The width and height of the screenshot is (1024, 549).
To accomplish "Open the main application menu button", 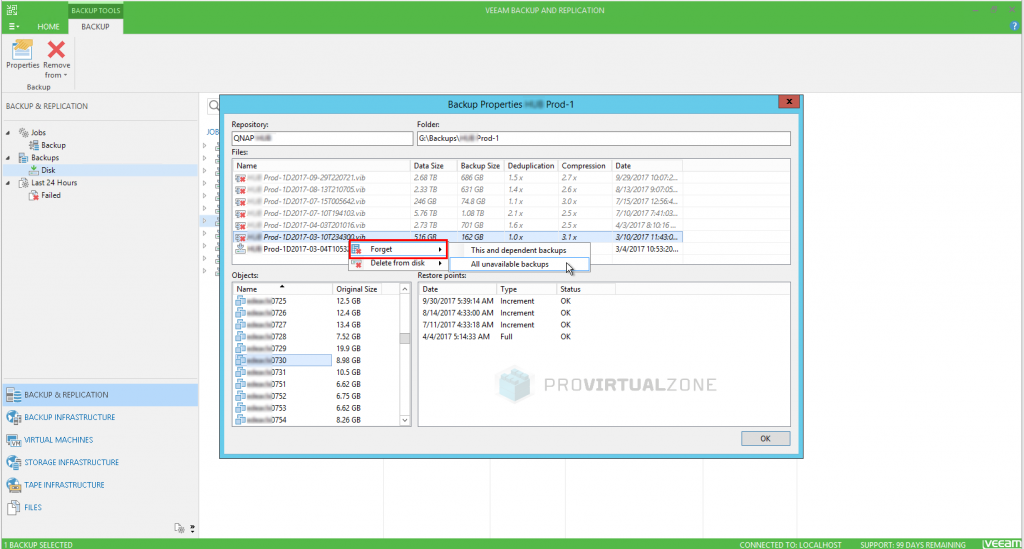I will click(x=13, y=27).
